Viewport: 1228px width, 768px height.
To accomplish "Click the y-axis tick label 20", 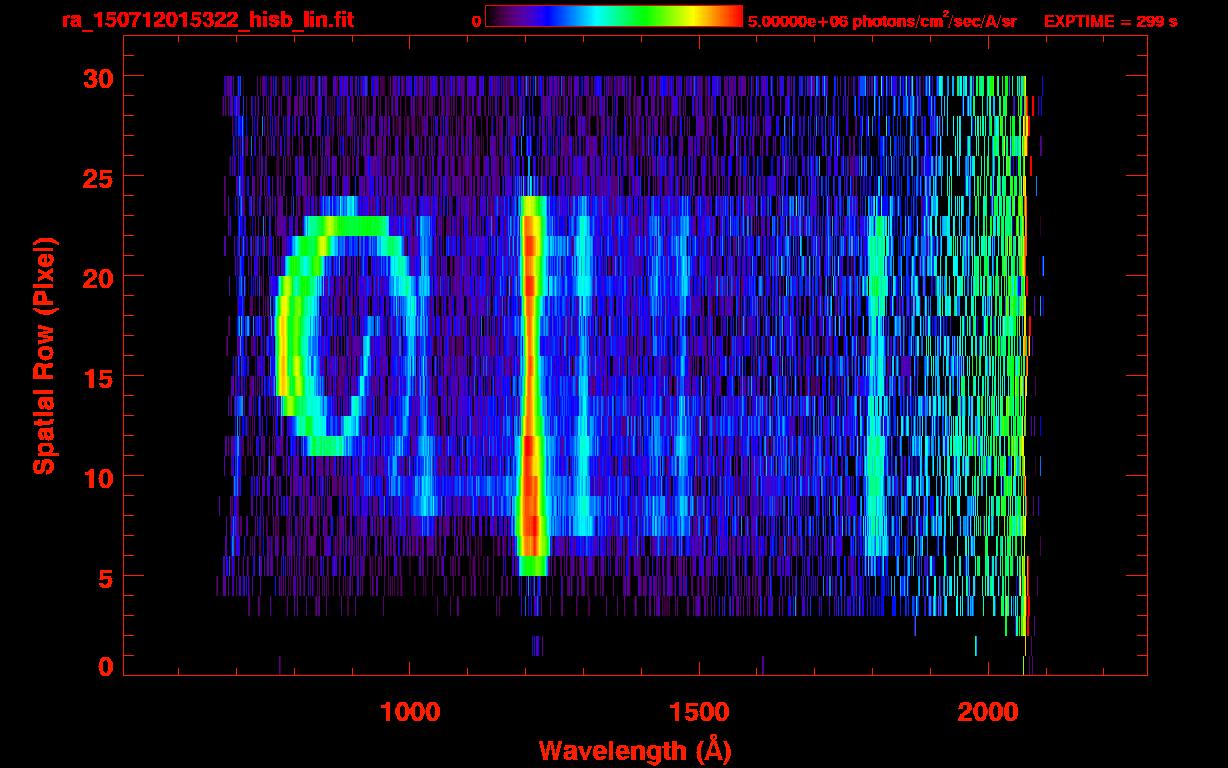I will click(x=97, y=277).
